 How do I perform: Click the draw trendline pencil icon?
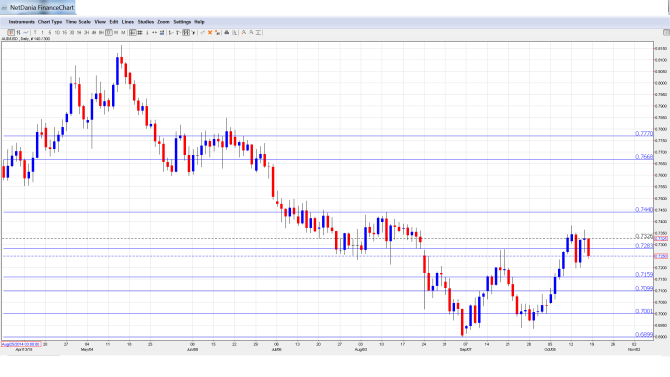point(203,32)
